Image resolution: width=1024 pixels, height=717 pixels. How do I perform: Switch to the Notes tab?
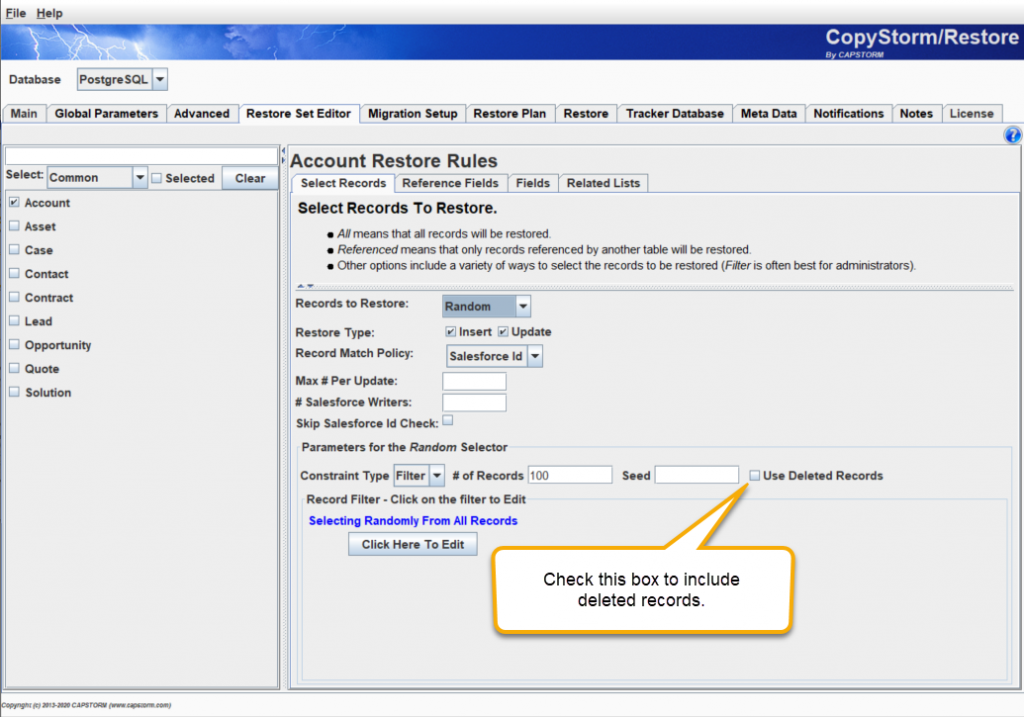tap(916, 114)
